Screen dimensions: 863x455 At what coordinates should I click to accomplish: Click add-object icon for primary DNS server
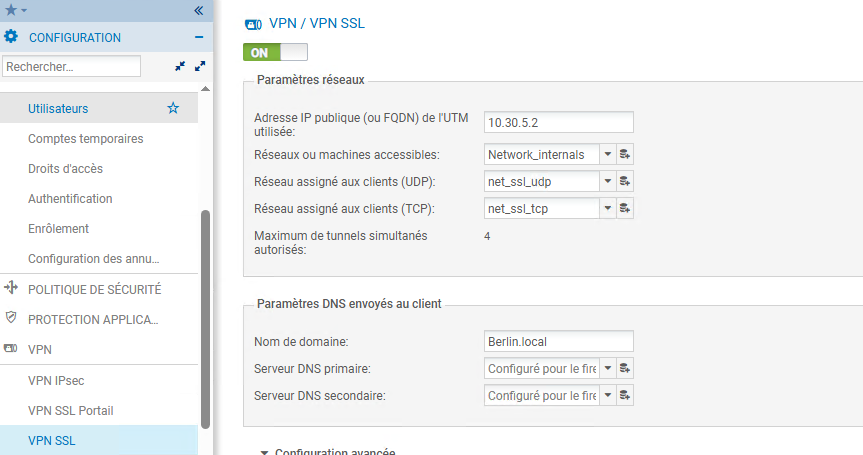(x=626, y=368)
